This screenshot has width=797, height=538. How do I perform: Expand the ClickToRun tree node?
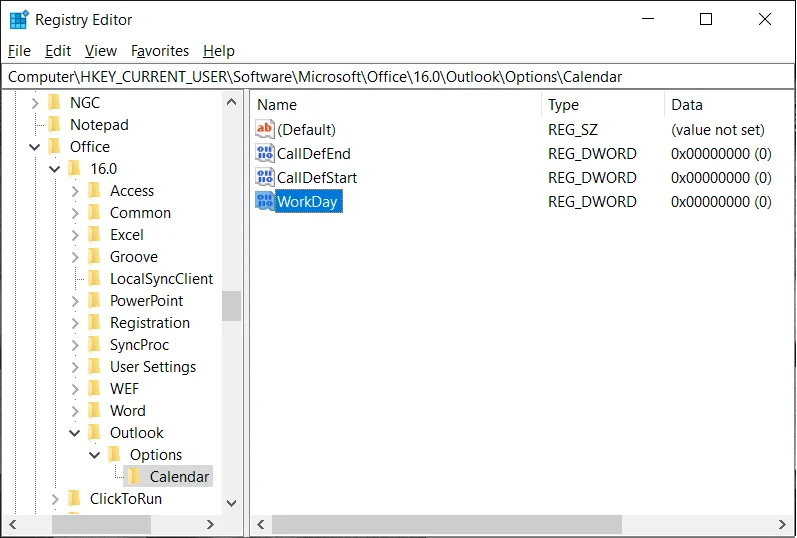(x=54, y=499)
